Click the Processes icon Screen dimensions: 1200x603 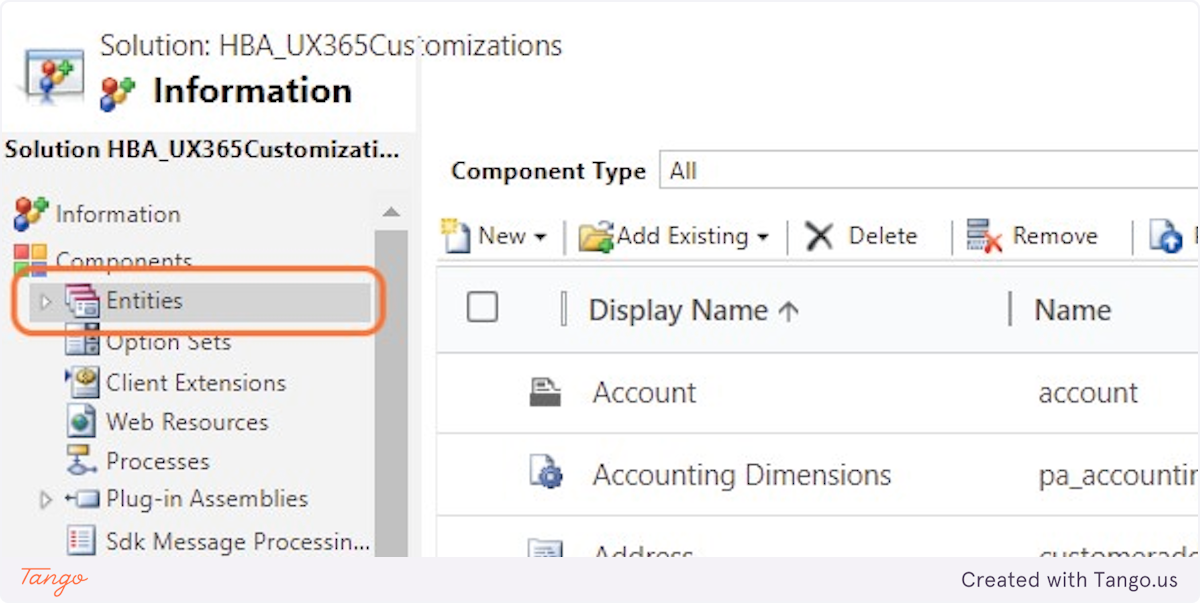click(82, 461)
